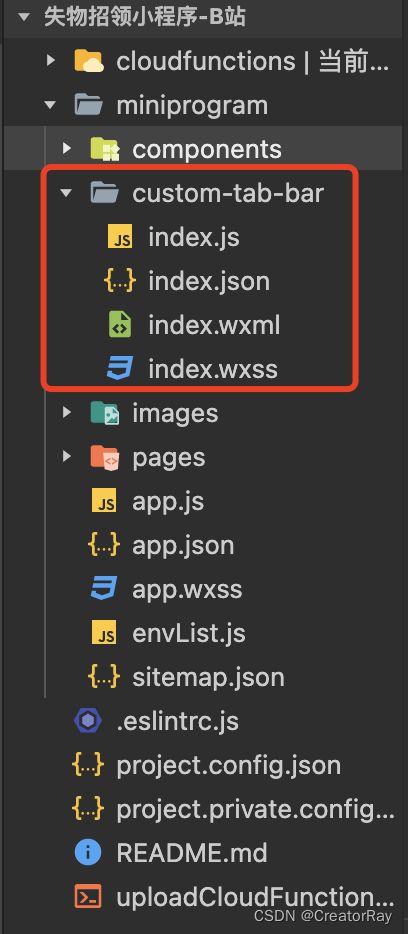Click the blue CSS icon beside index.wxss
The width and height of the screenshot is (408, 934).
coord(120,369)
